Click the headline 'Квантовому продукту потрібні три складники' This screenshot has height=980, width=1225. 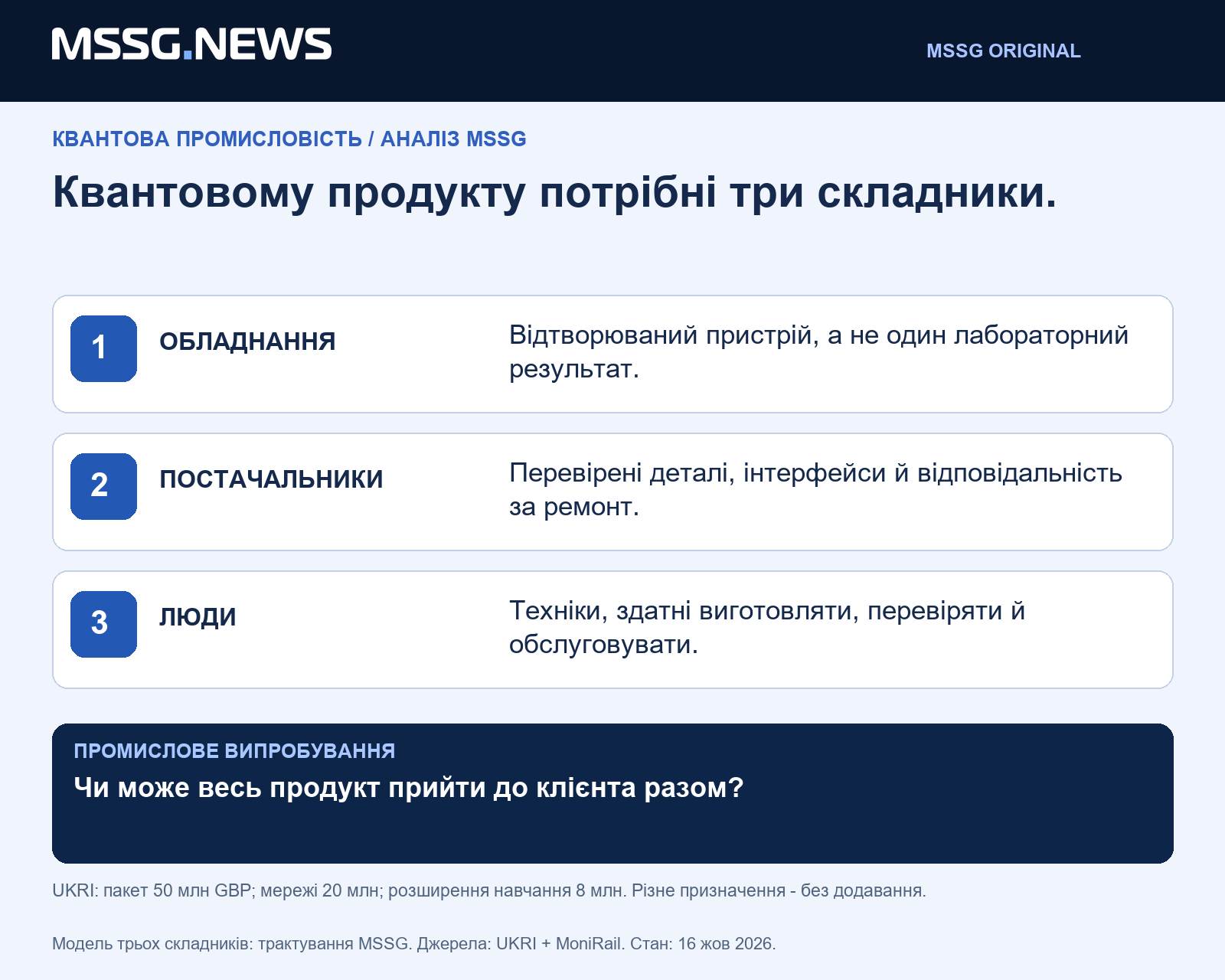pyautogui.click(x=554, y=191)
